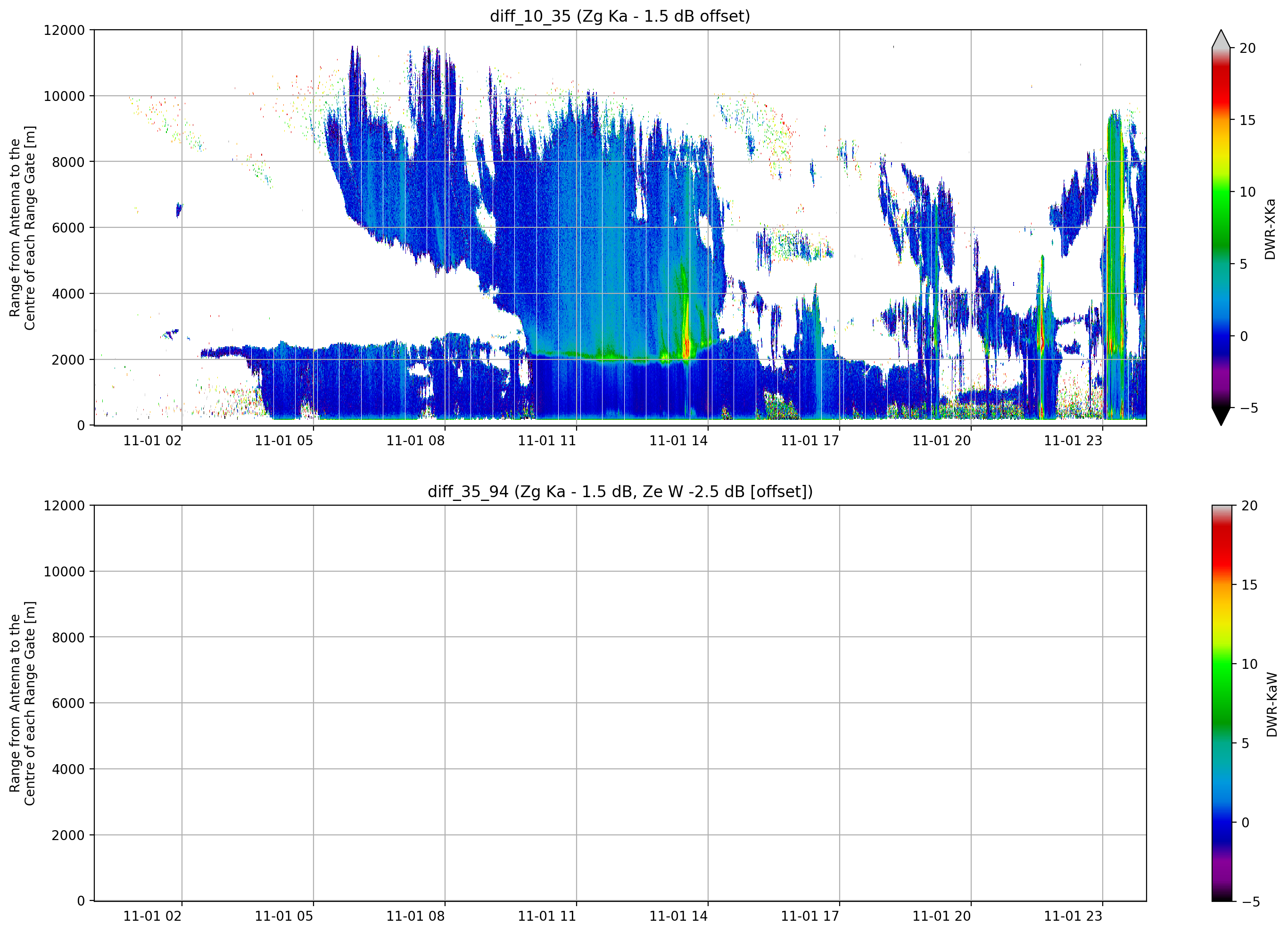Click the DWR-KaW colorbar label

(x=1271, y=705)
